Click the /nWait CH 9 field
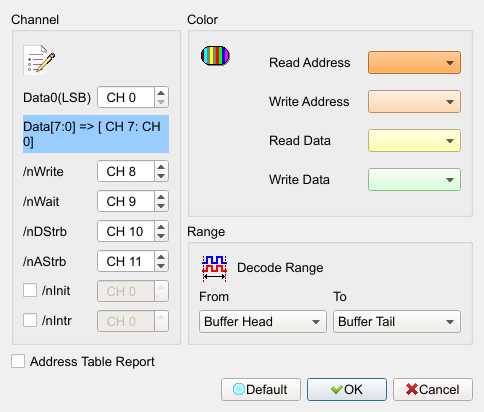 126,201
